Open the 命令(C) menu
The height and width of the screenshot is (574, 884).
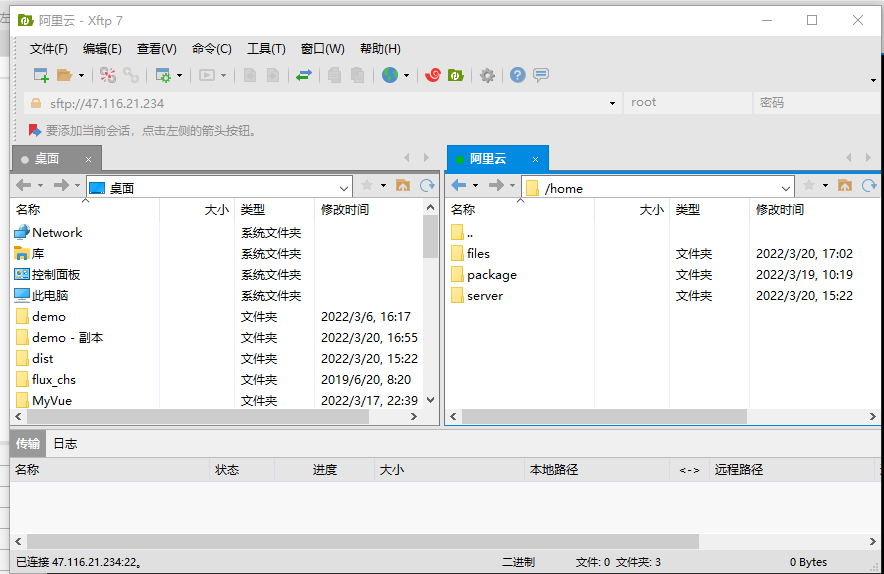[211, 49]
